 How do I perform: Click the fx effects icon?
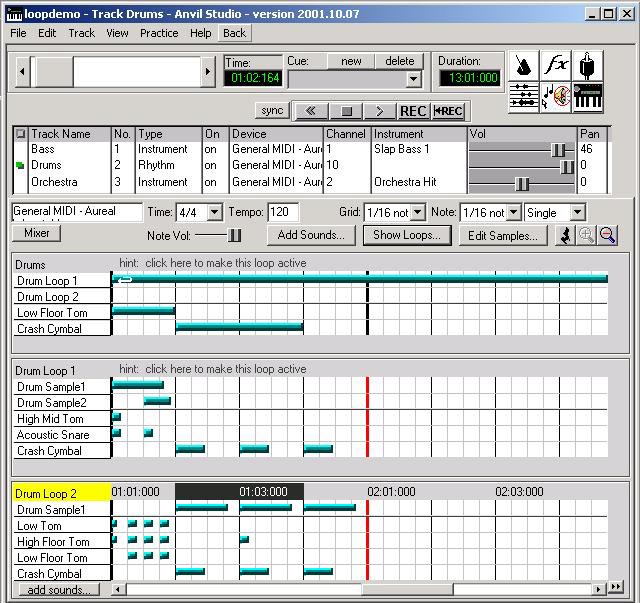(557, 67)
